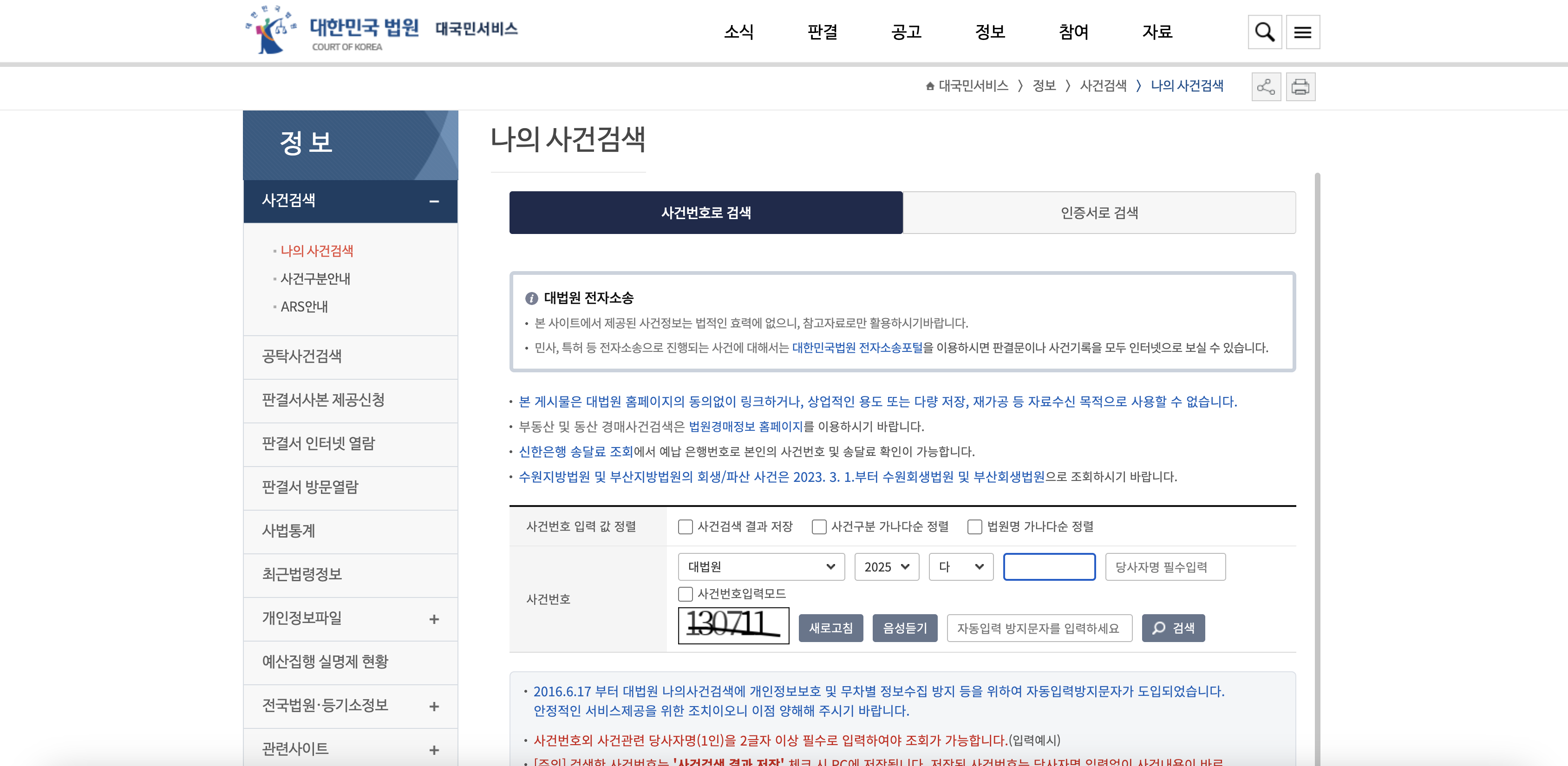This screenshot has width=1568, height=766.
Task: Enable 사건번호입력모드 checkbox
Action: [x=686, y=594]
